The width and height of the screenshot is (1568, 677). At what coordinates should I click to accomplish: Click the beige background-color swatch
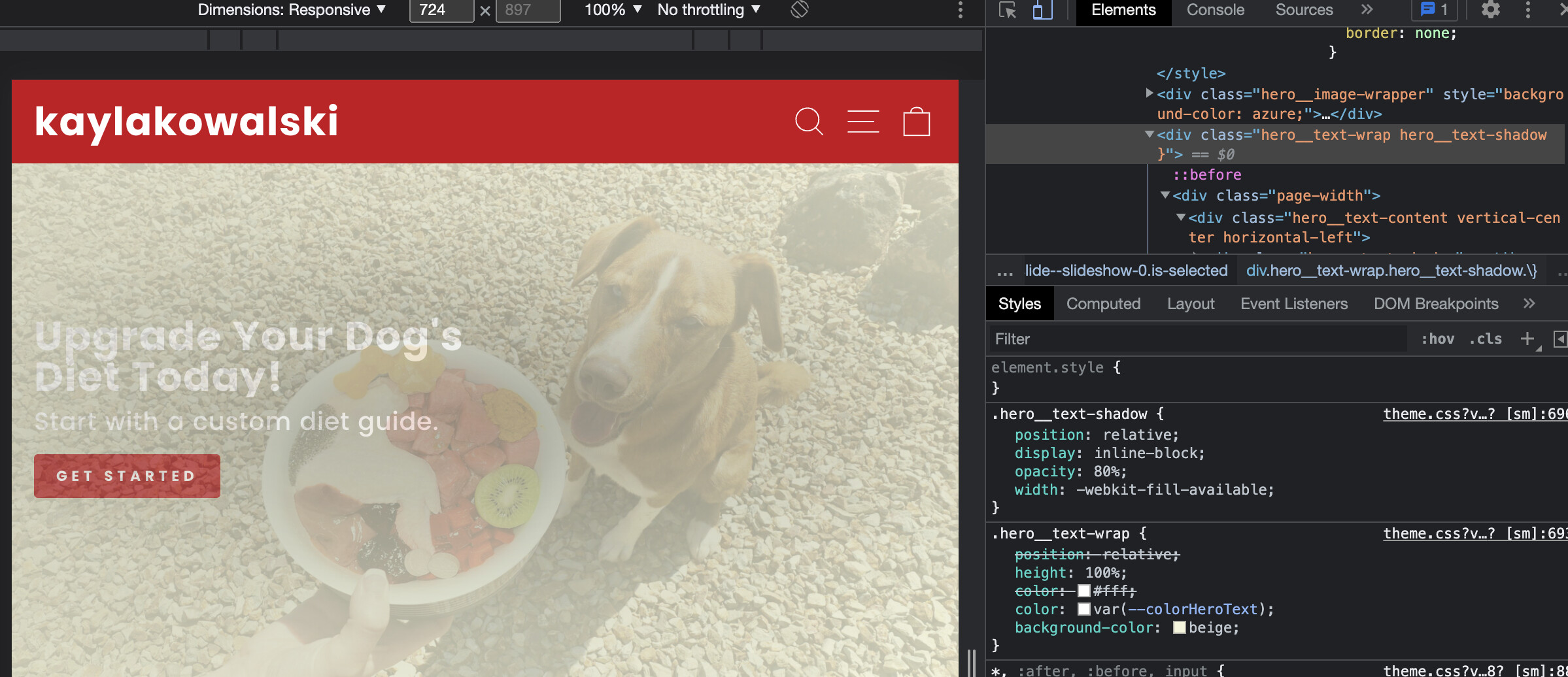coord(1180,627)
